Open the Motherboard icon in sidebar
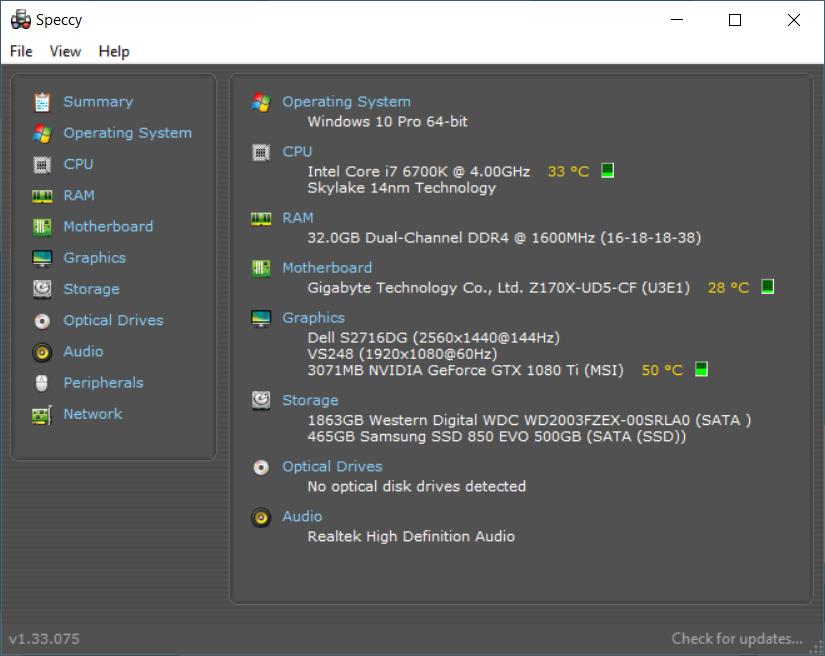825x656 pixels. [x=42, y=227]
